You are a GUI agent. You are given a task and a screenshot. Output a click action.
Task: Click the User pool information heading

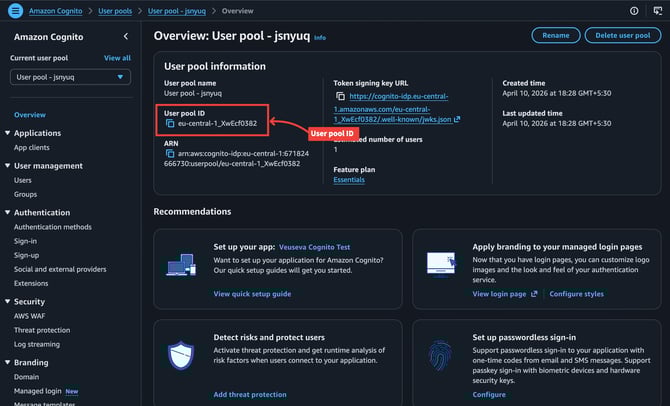[x=215, y=66]
